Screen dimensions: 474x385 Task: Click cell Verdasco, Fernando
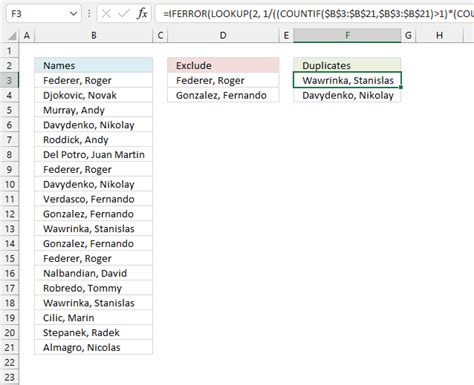coord(94,199)
